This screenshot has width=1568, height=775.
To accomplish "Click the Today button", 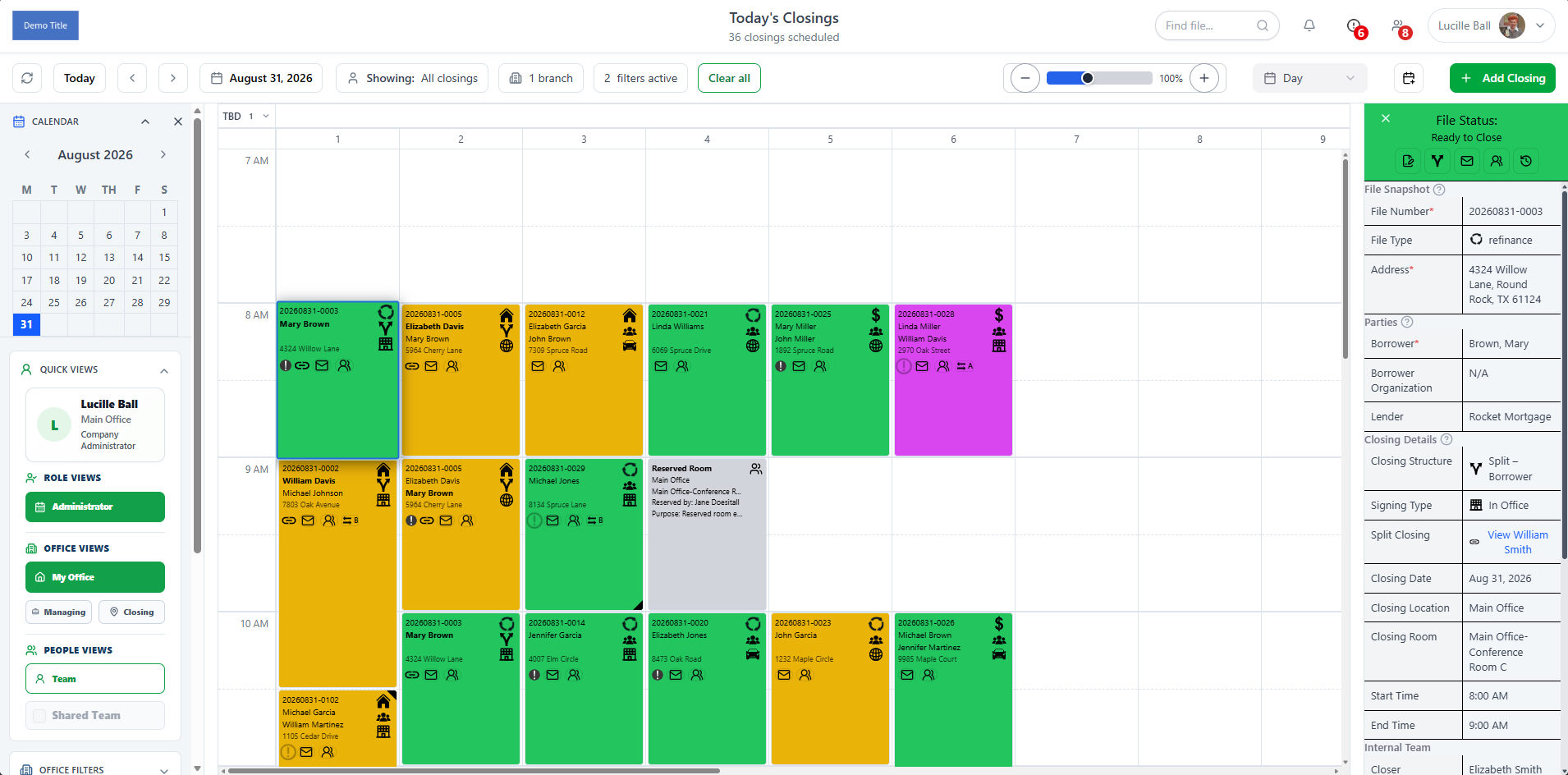I will tap(80, 78).
